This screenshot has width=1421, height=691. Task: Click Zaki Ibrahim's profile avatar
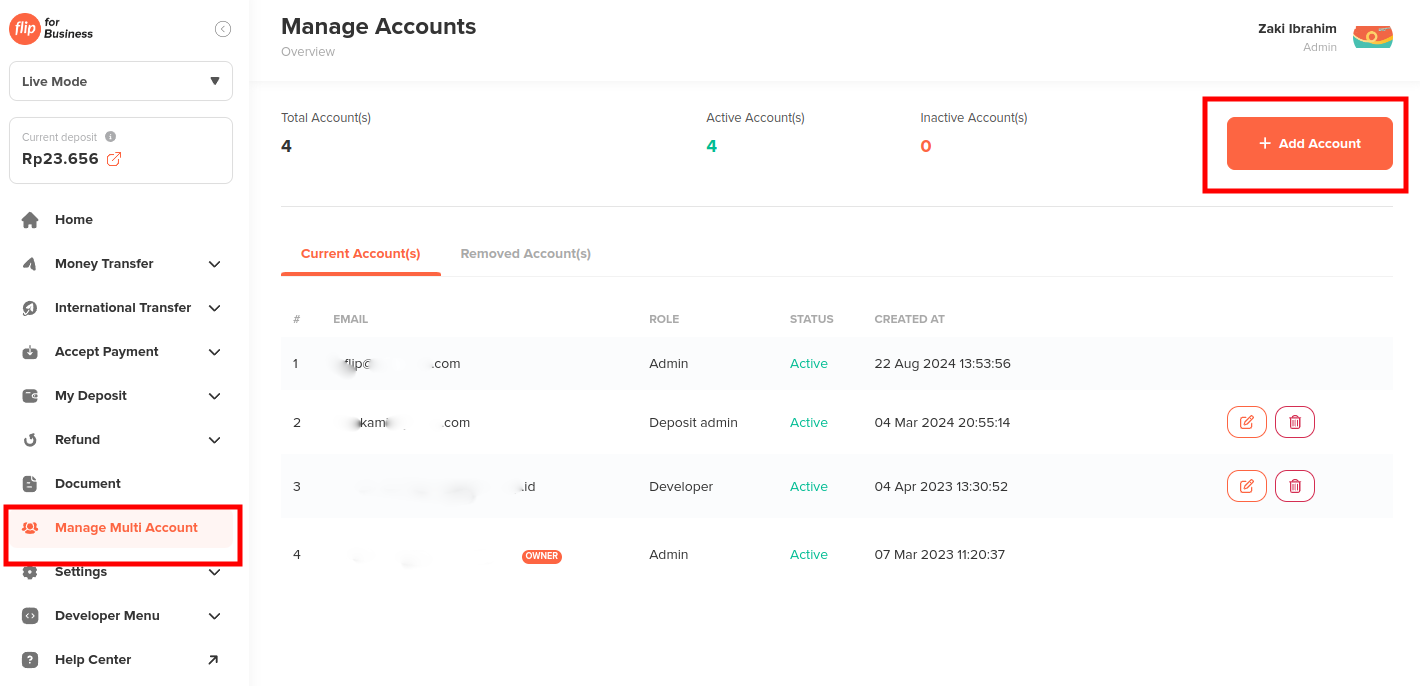coord(1372,36)
